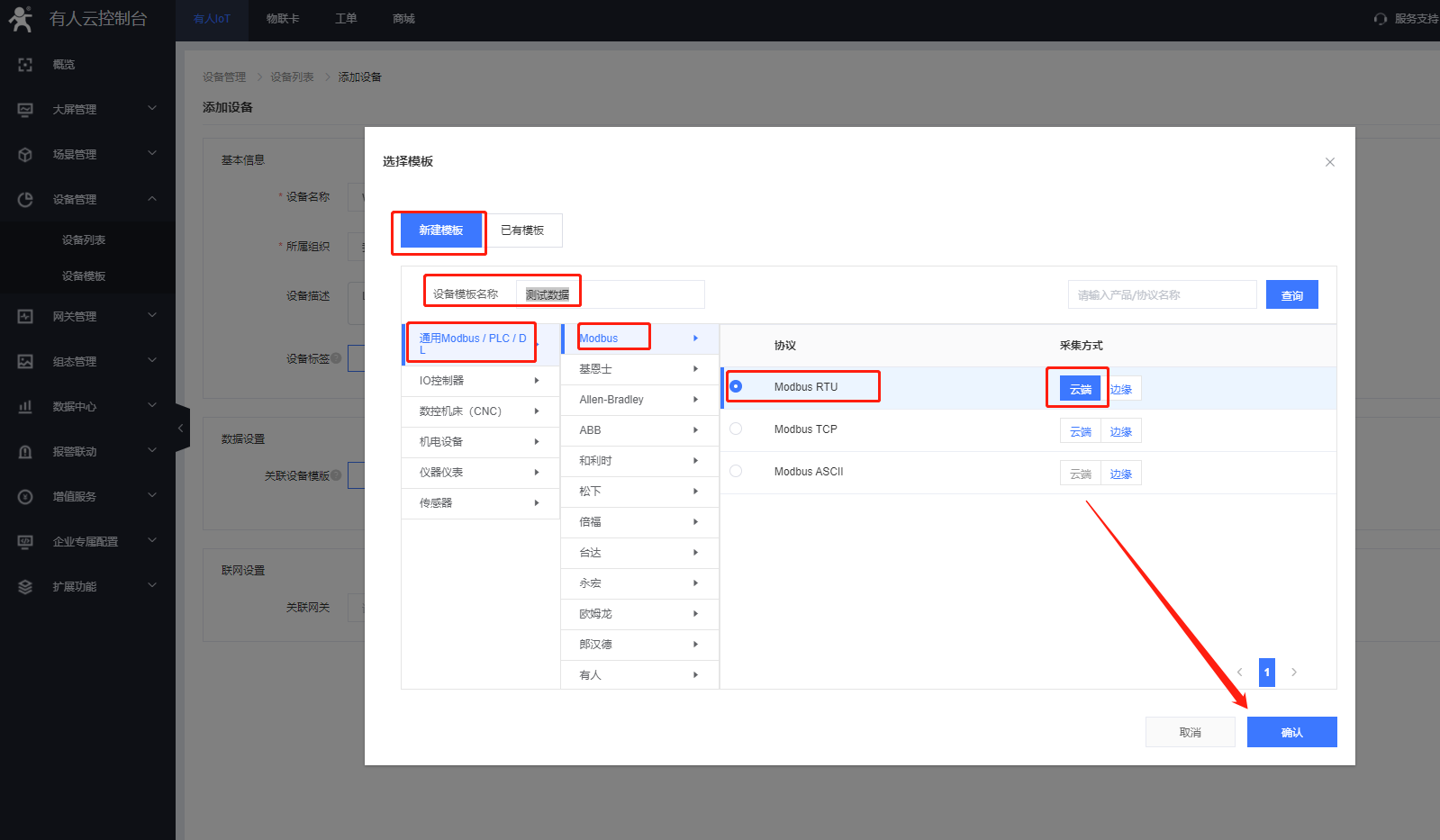Select the Modbus ASCII radio button
The height and width of the screenshot is (840, 1440).
pyautogui.click(x=736, y=472)
